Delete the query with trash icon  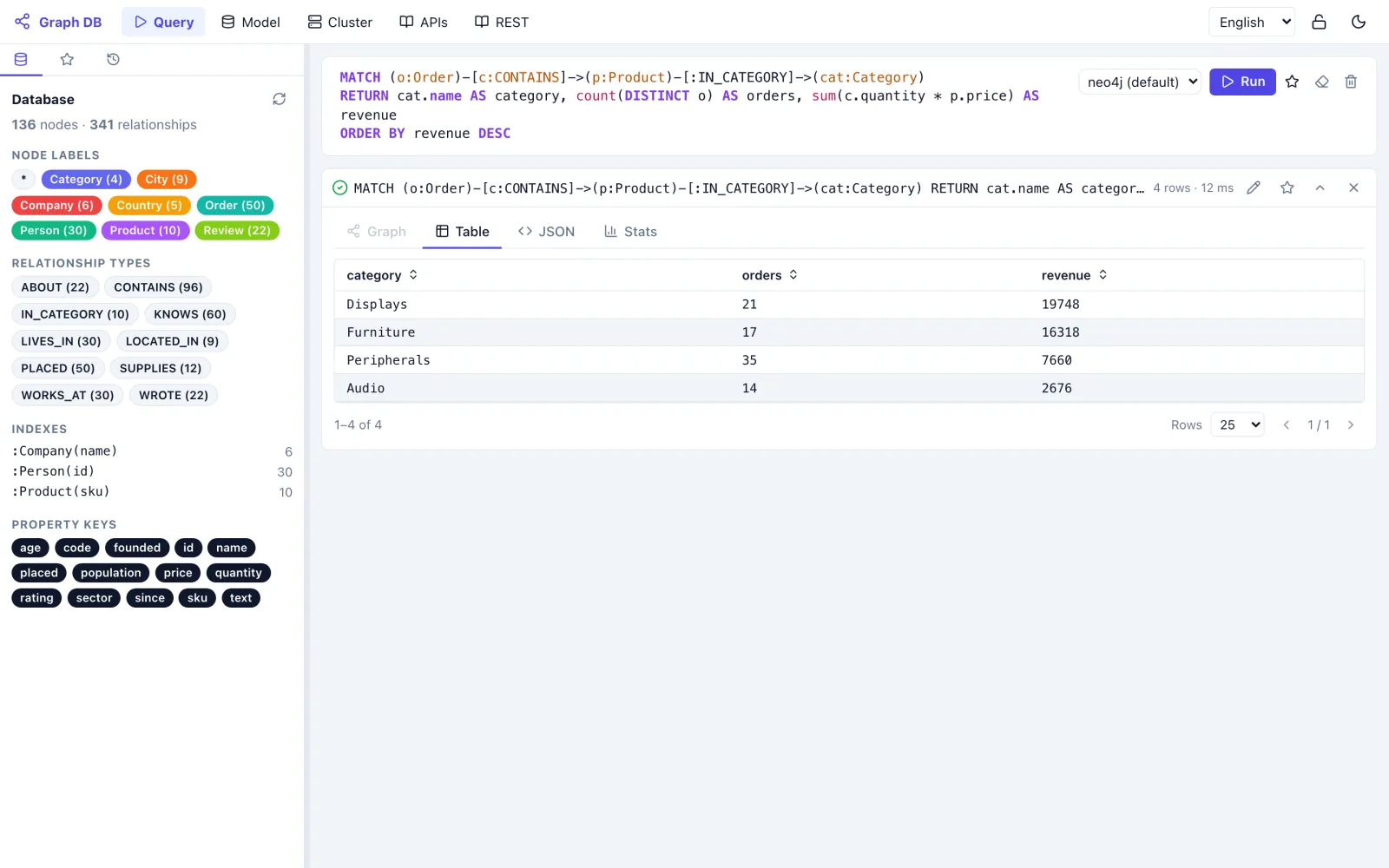coord(1351,82)
